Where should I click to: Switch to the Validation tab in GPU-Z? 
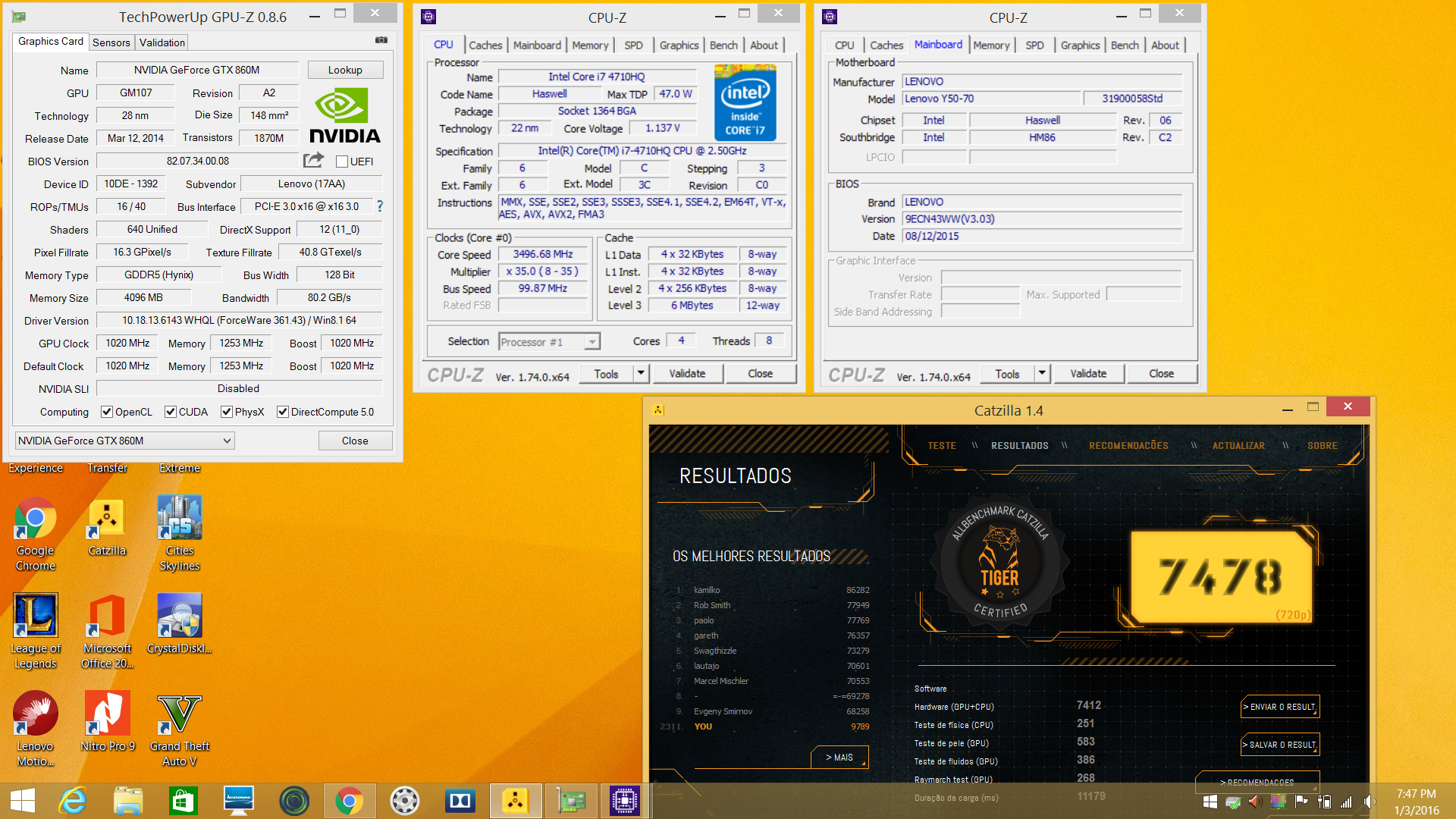point(162,42)
